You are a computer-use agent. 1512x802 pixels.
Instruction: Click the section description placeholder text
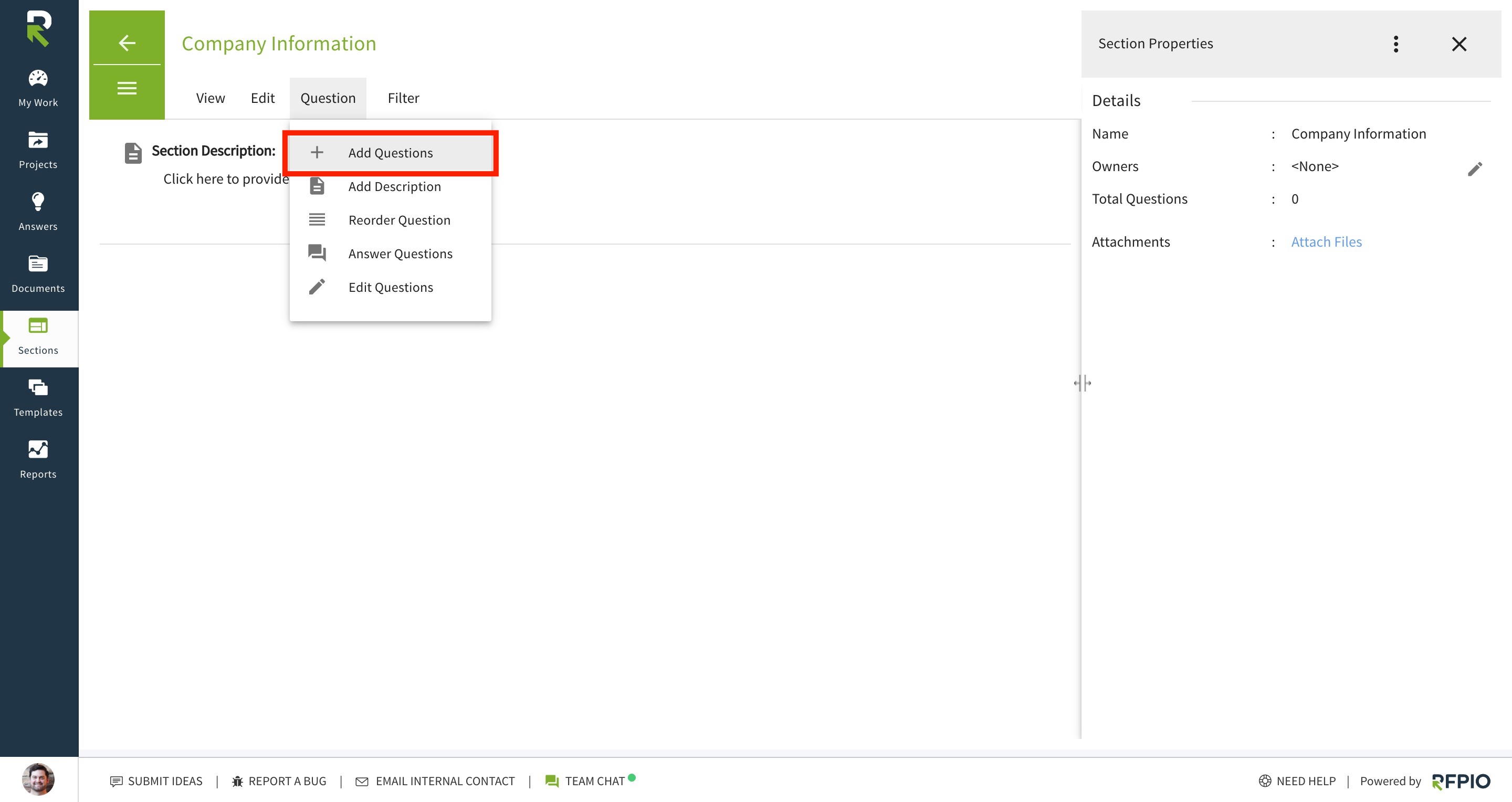(226, 179)
